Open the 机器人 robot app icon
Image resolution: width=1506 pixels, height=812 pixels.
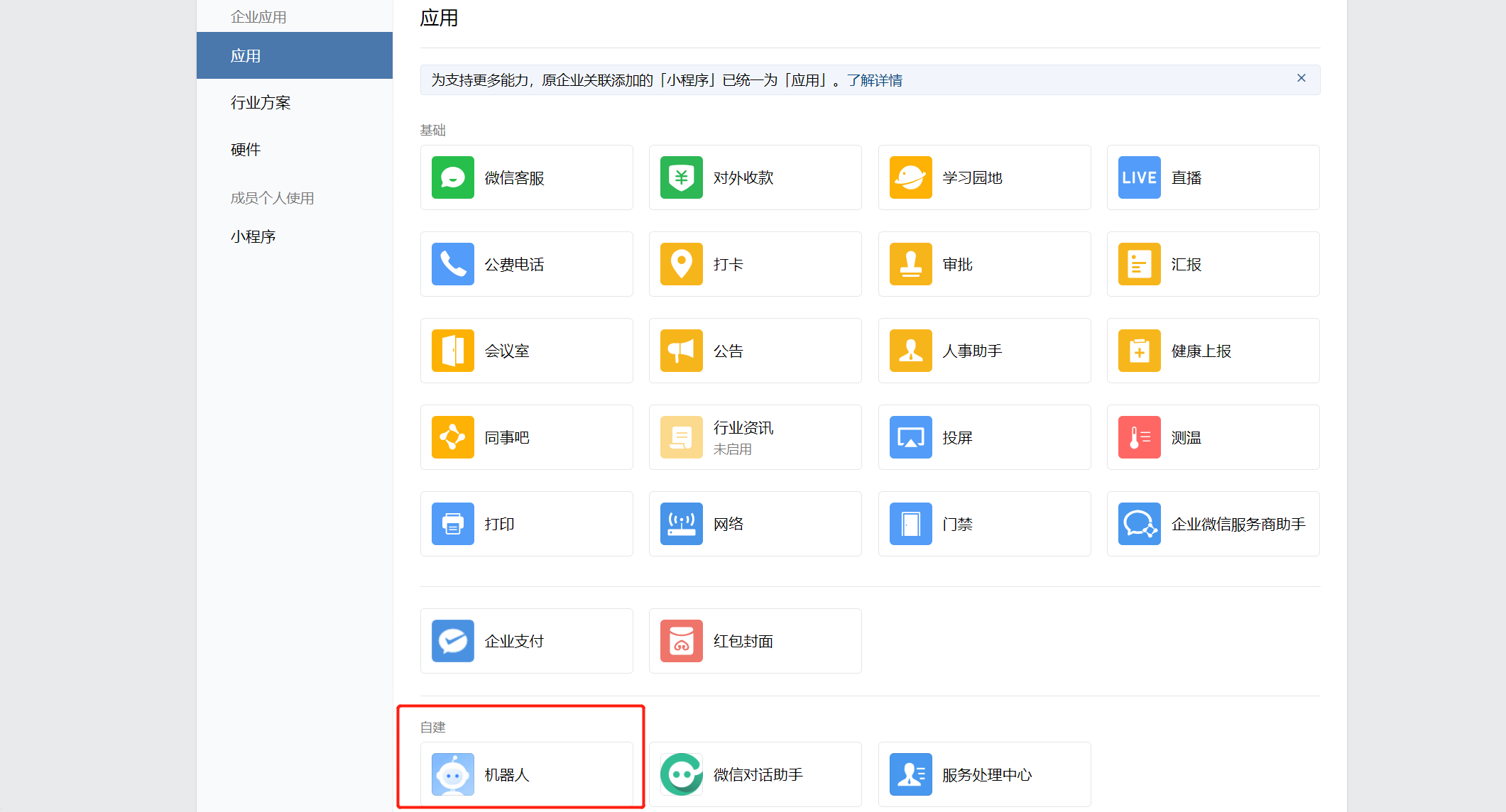453,774
